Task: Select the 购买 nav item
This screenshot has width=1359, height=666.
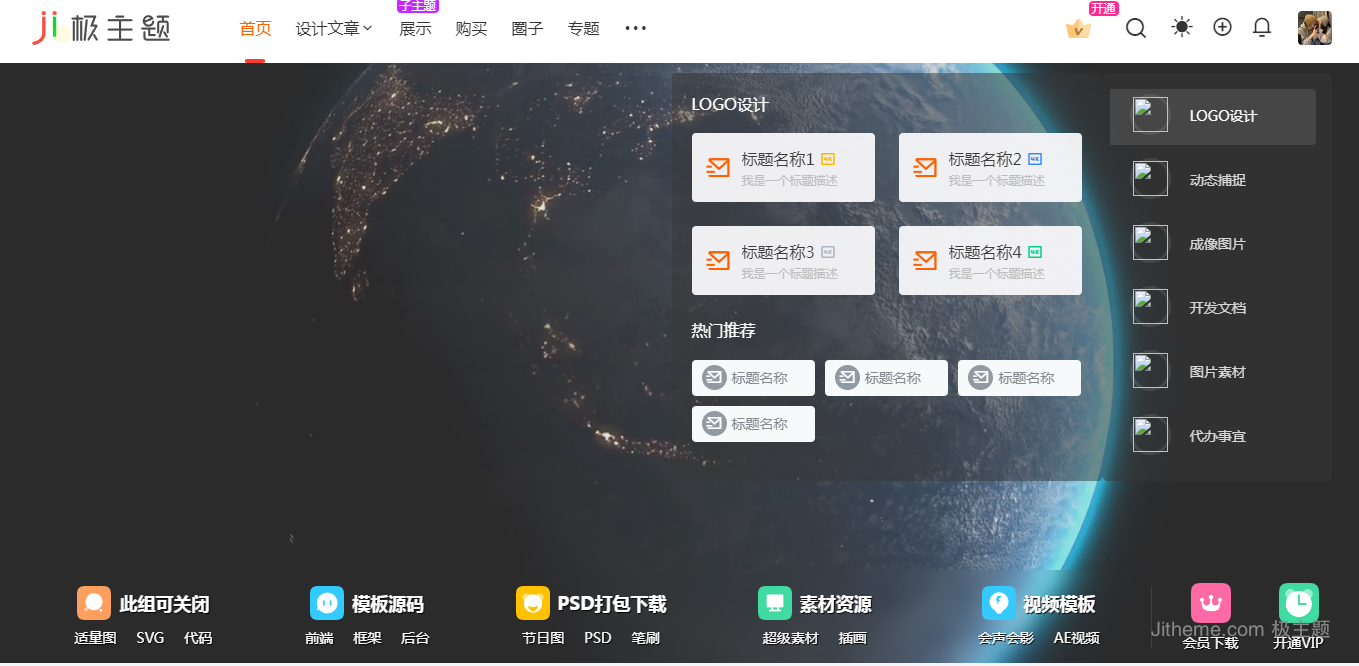Action: tap(471, 29)
